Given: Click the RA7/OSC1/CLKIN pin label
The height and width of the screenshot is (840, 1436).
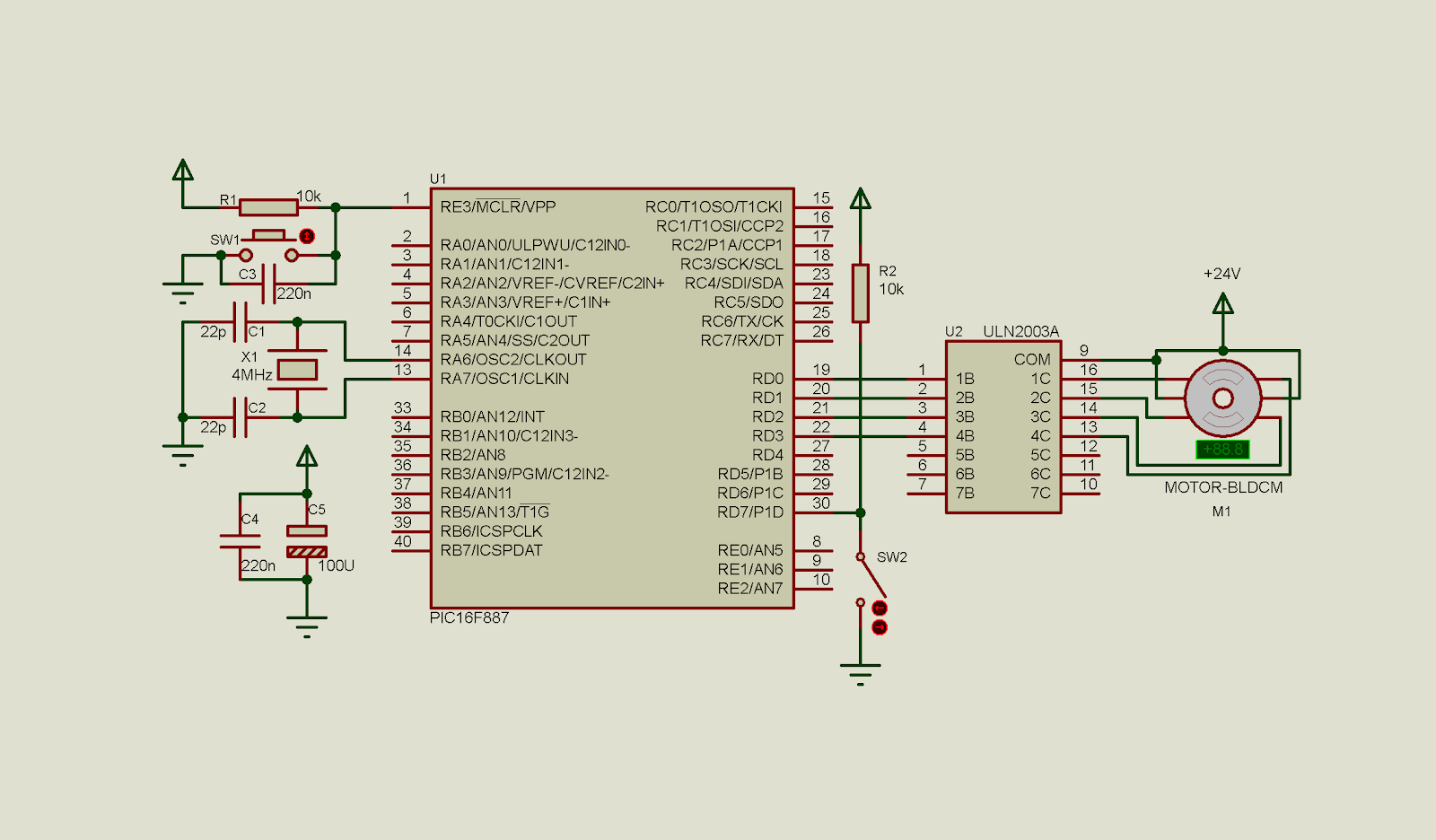Looking at the screenshot, I should [x=504, y=379].
